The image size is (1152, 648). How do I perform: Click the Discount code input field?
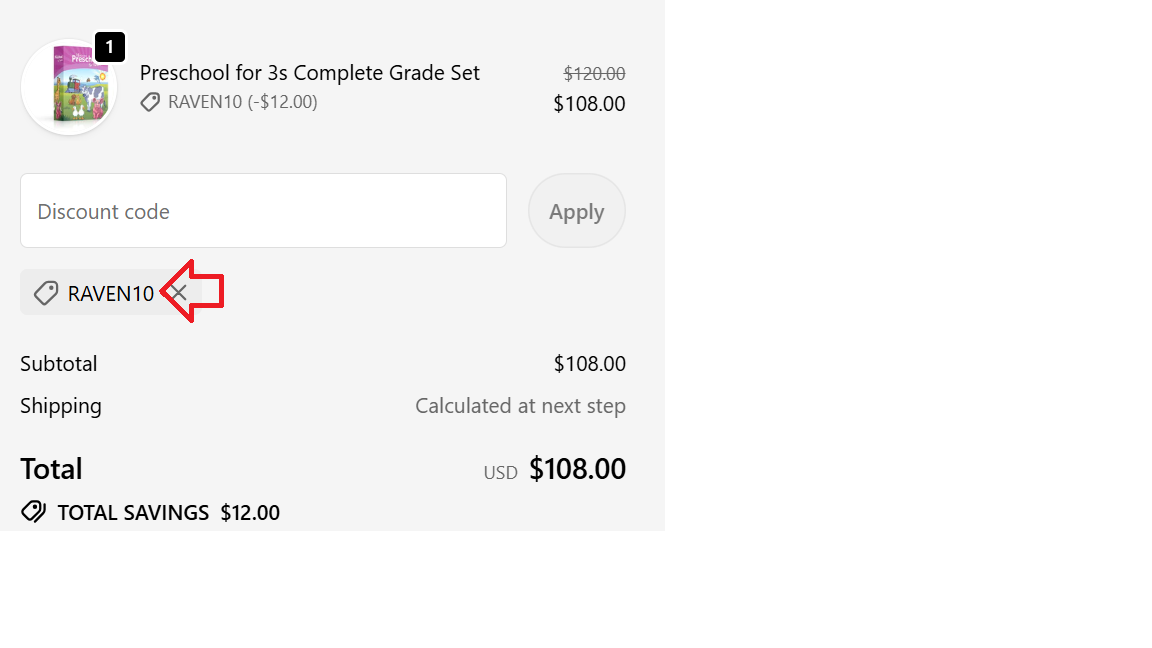263,211
